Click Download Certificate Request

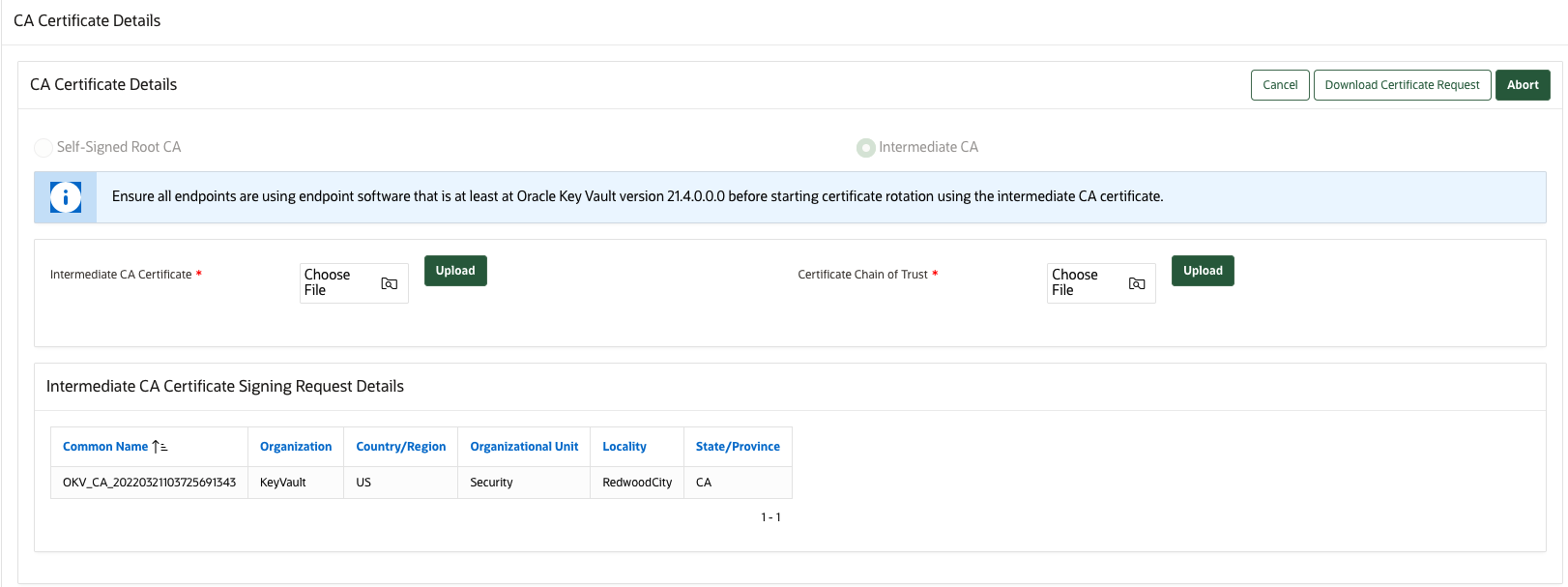1402,84
